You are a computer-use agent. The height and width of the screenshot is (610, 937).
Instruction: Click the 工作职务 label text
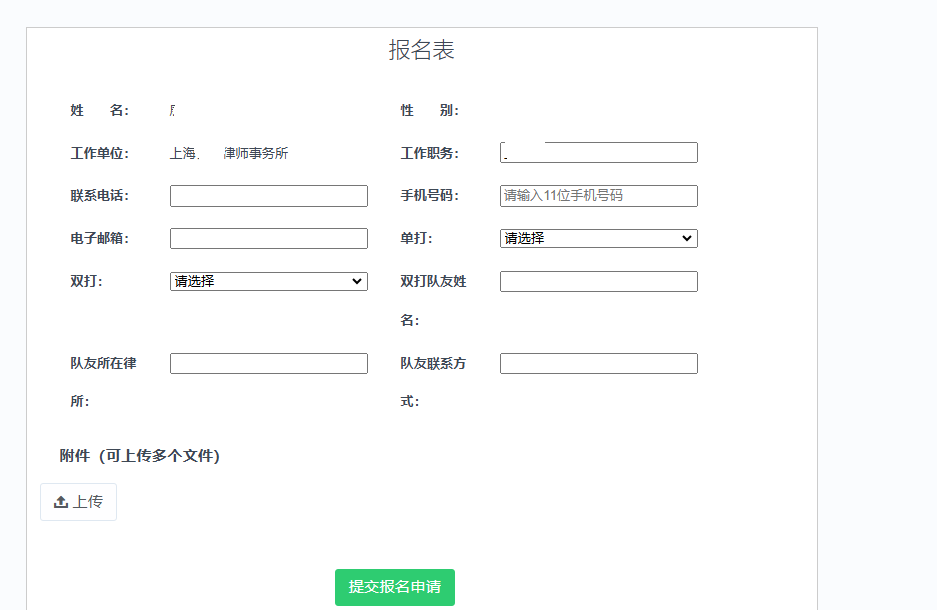(429, 154)
